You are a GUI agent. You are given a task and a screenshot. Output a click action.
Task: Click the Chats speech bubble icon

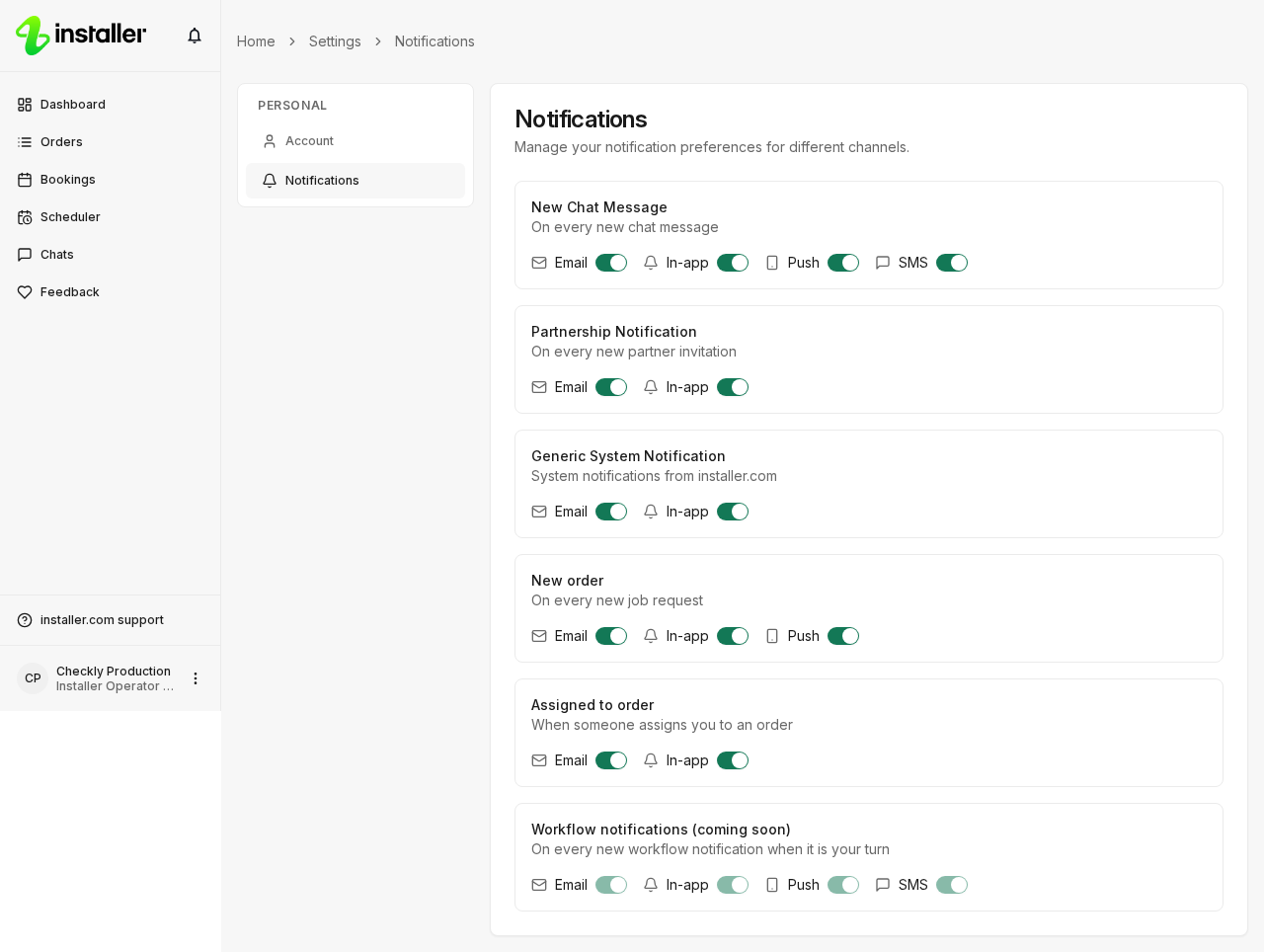[25, 255]
